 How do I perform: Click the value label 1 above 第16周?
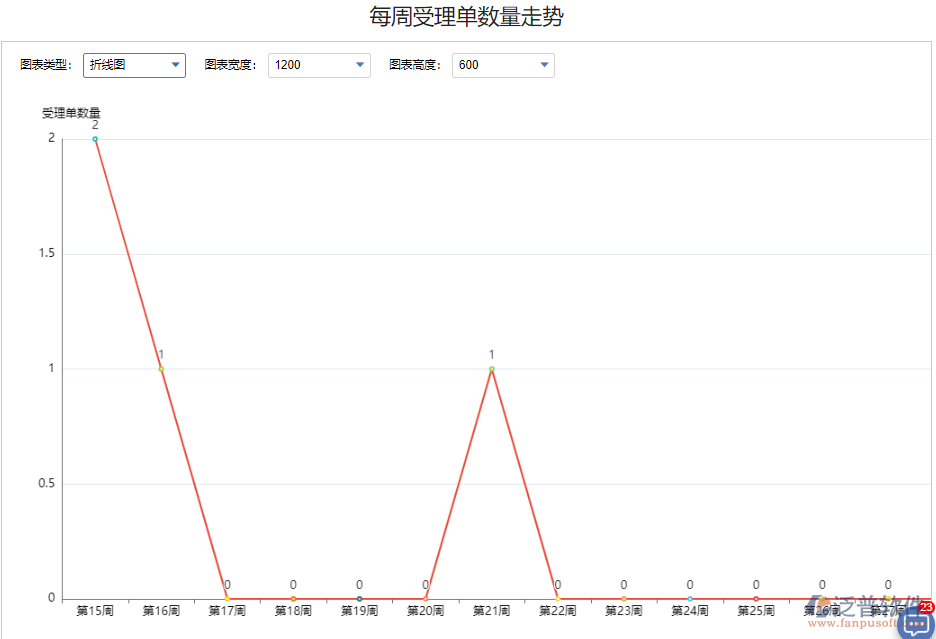click(160, 354)
